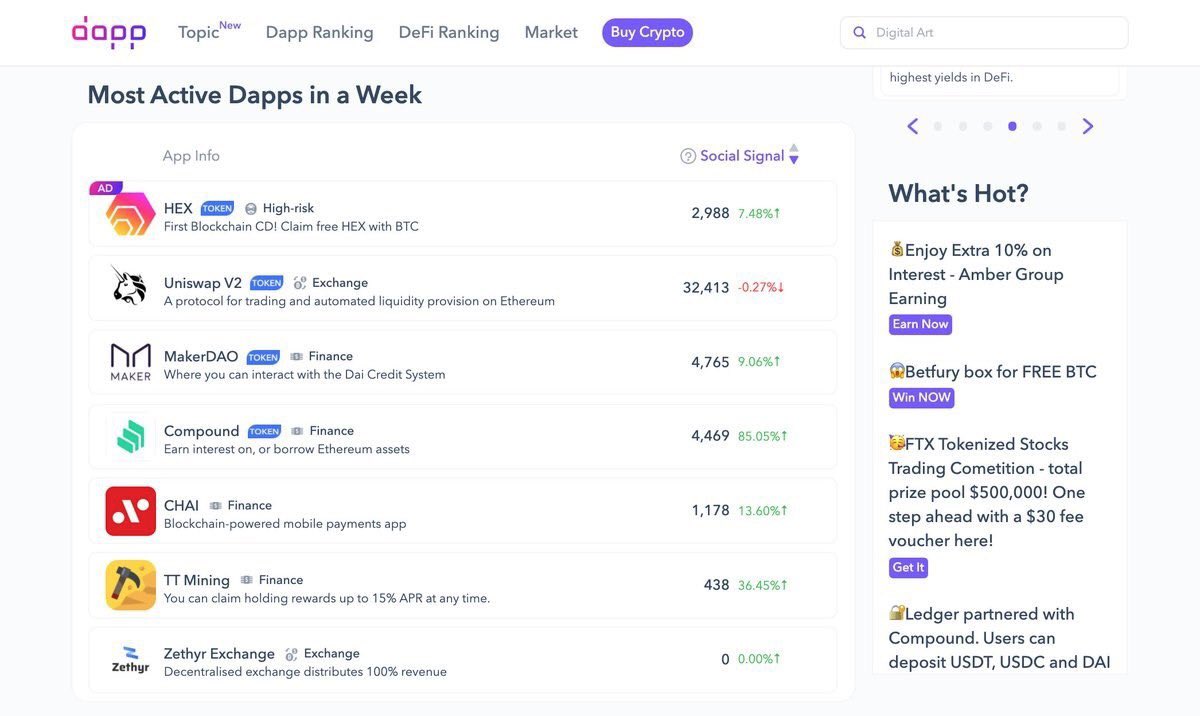Open the Zethyr Exchange title link
Screen dimensions: 1200x716
(219, 654)
